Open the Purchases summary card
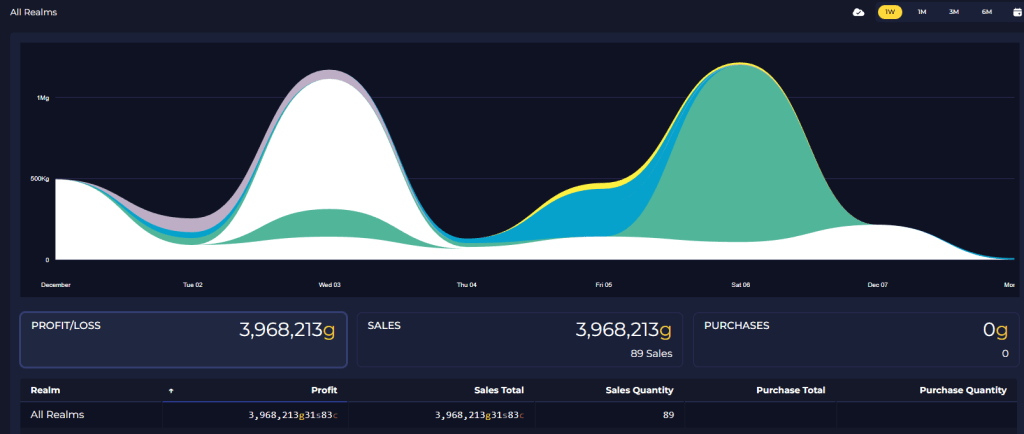1024x434 pixels. 856,339
